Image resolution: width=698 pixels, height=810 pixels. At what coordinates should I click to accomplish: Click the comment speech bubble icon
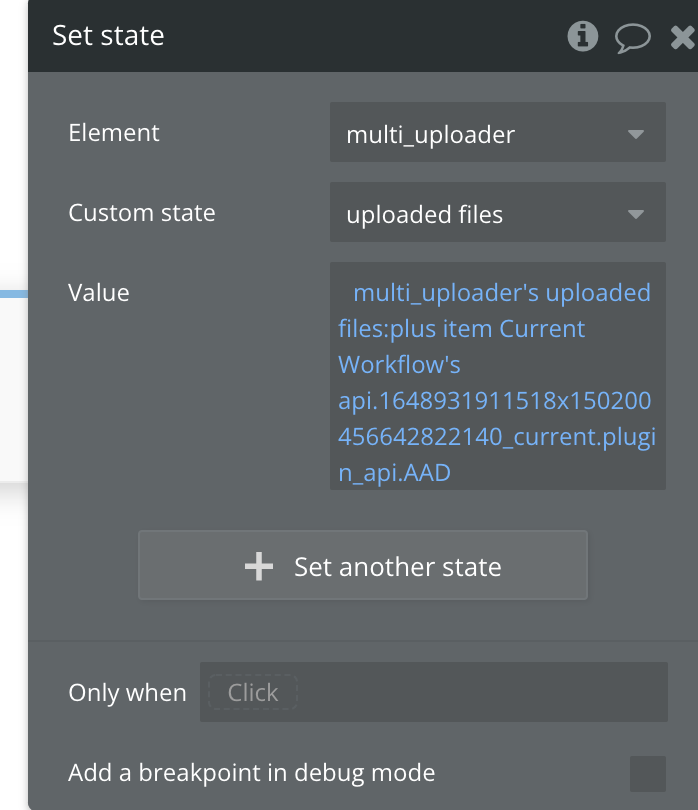coord(632,38)
